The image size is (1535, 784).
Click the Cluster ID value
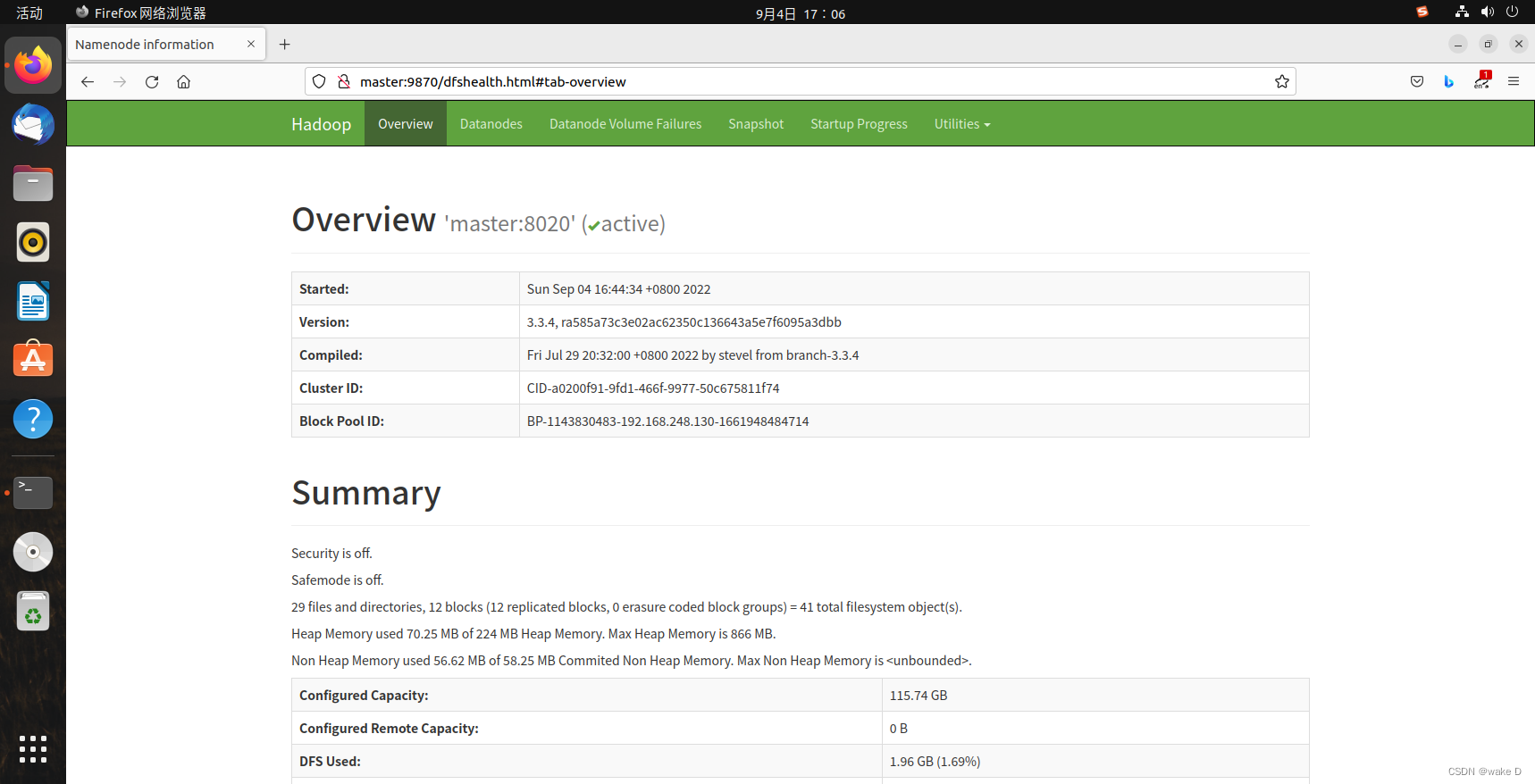(653, 388)
